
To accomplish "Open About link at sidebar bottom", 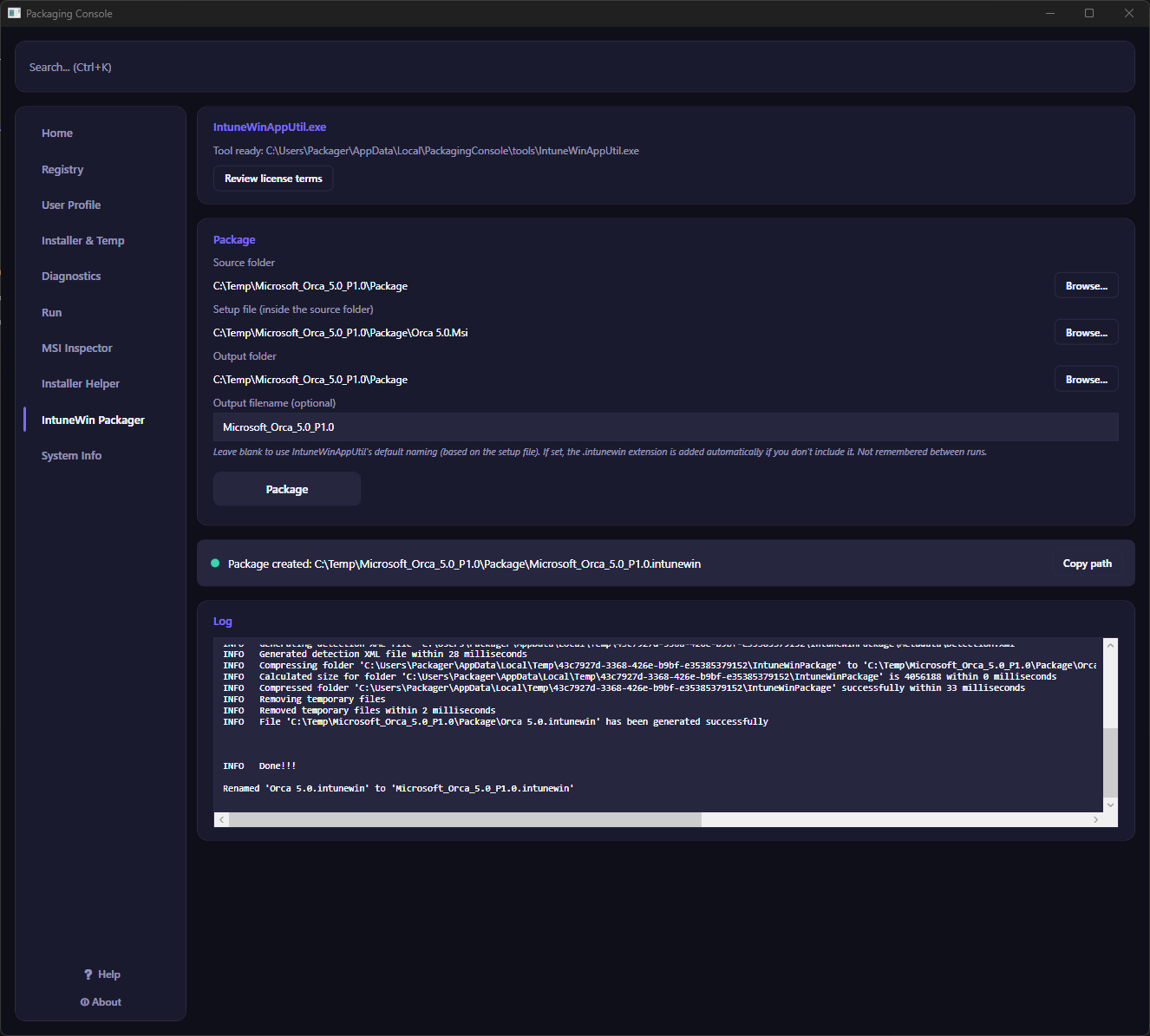I will [101, 1002].
